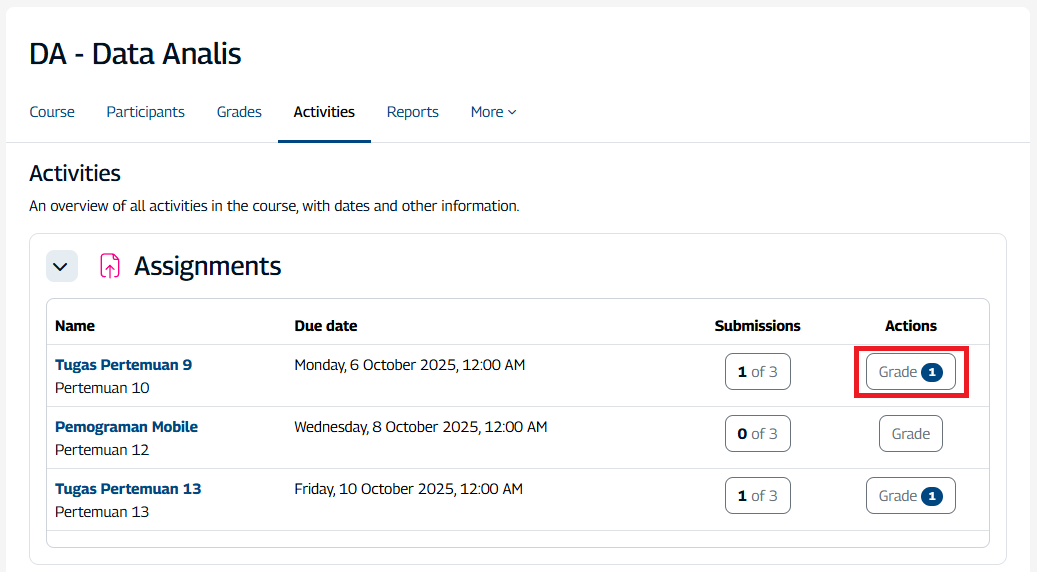Switch to the Course tab

52,112
